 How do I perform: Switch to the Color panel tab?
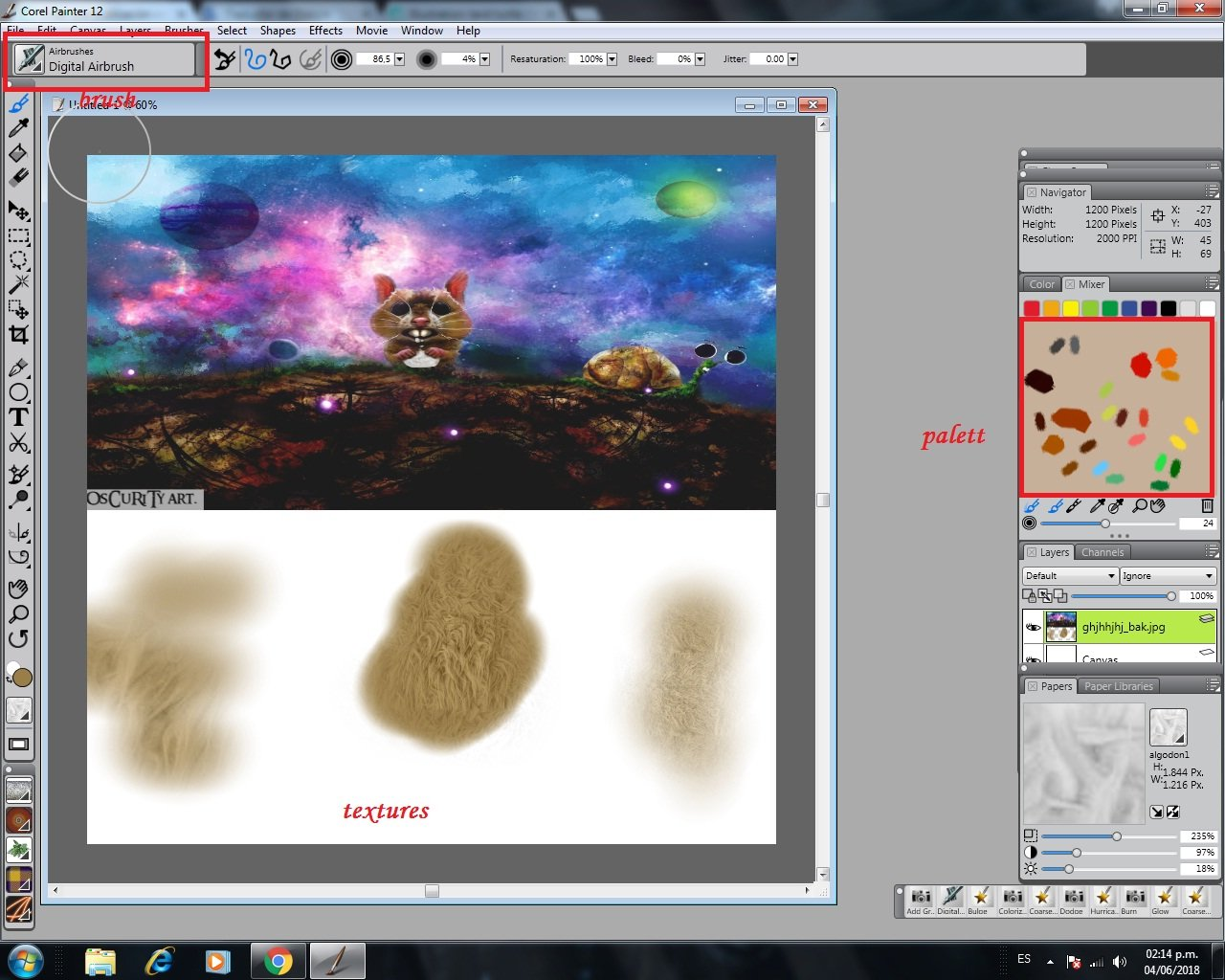pos(1042,284)
